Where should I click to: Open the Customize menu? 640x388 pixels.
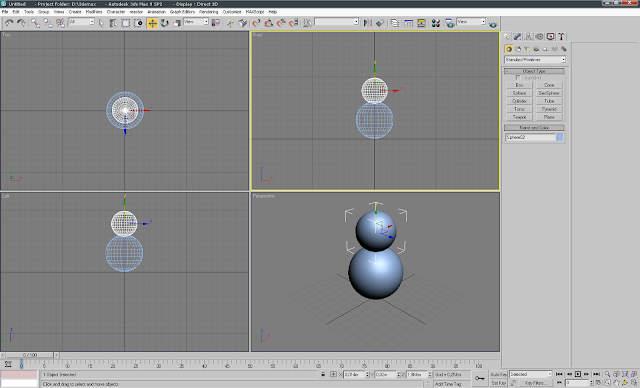pyautogui.click(x=232, y=12)
